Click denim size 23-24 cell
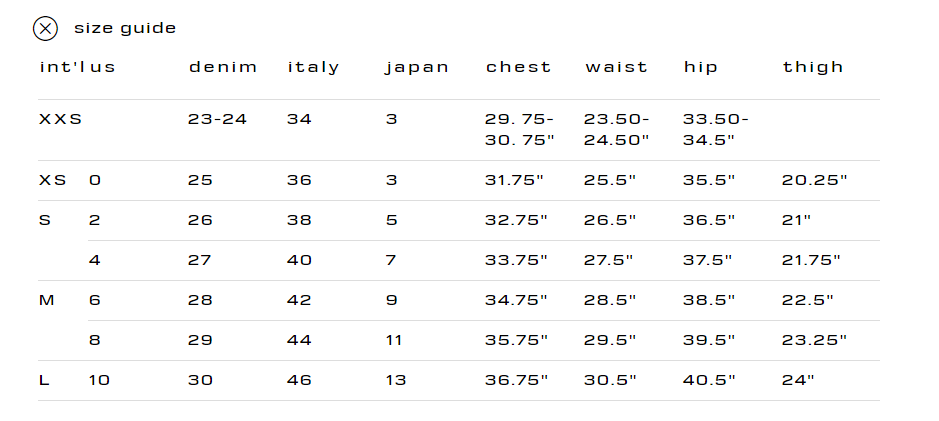The width and height of the screenshot is (939, 421). (217, 120)
